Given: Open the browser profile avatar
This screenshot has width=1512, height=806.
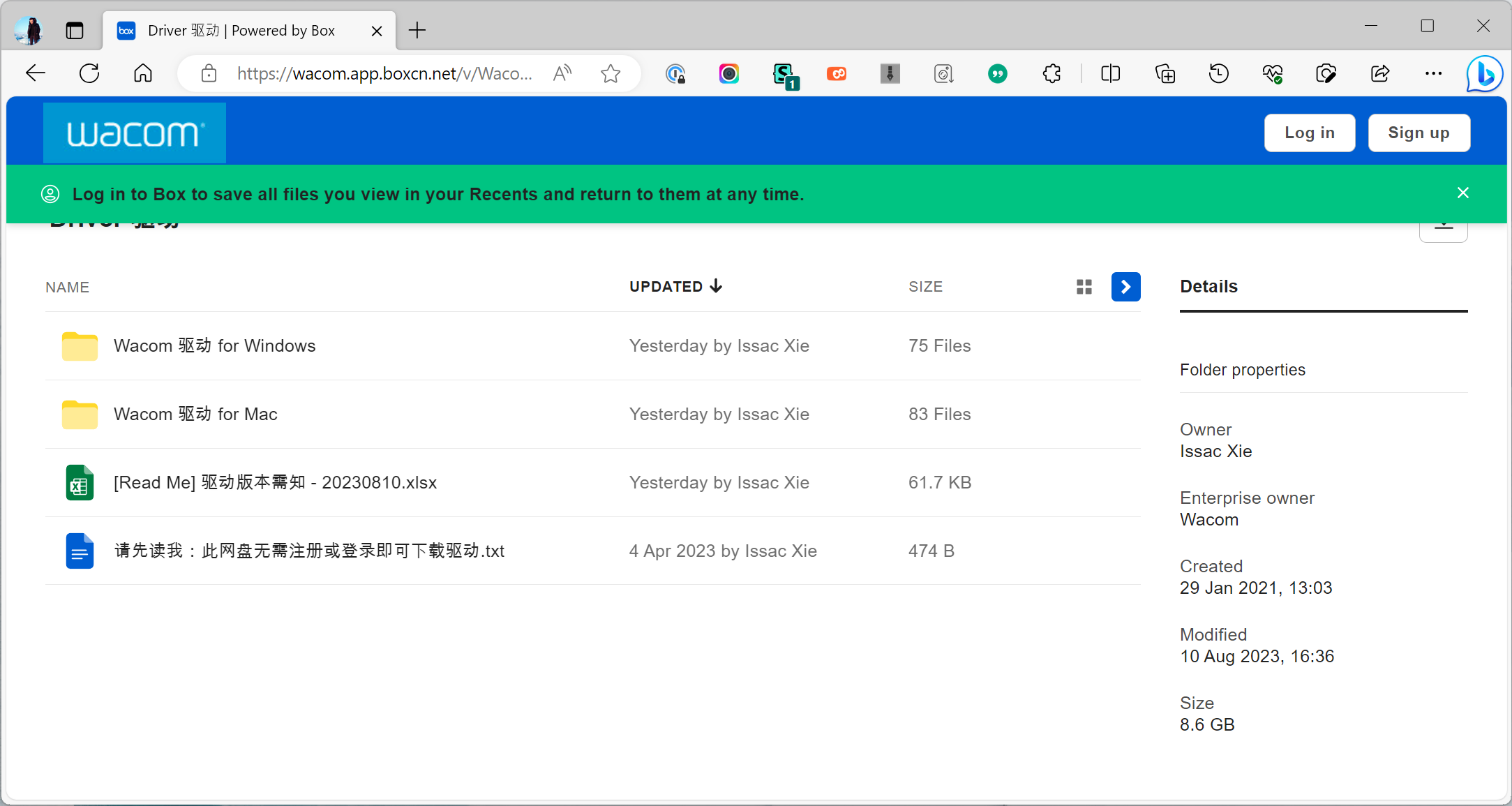Looking at the screenshot, I should coord(29,31).
